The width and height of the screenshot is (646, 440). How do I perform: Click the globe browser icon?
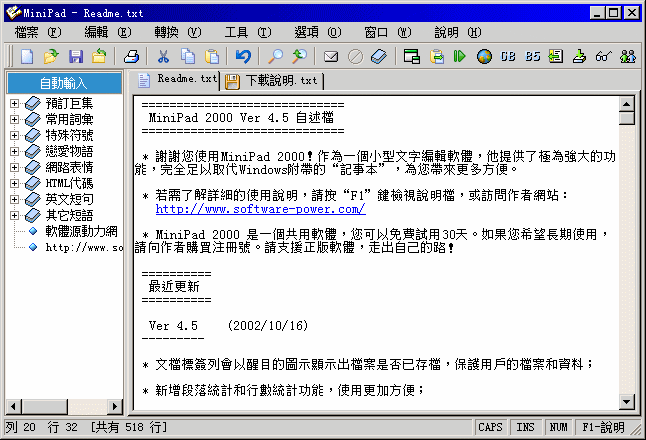(484, 56)
